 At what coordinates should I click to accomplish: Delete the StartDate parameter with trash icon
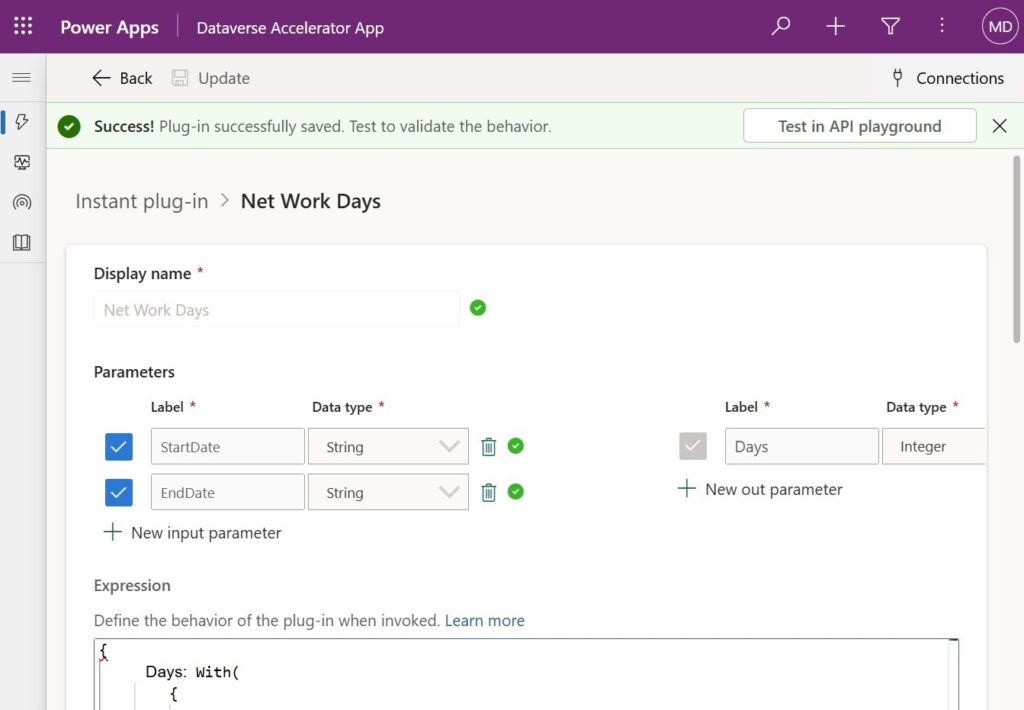point(488,447)
